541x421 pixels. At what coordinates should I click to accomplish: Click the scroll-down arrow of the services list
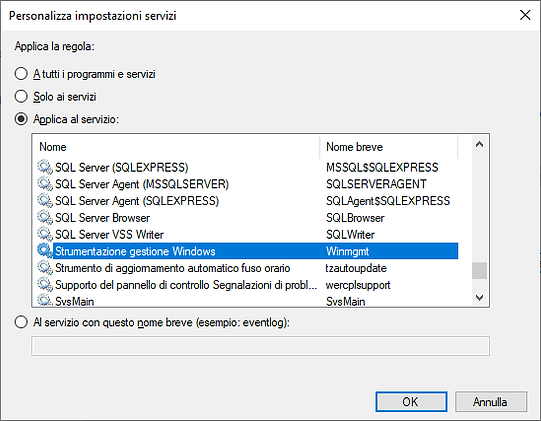[x=479, y=297]
